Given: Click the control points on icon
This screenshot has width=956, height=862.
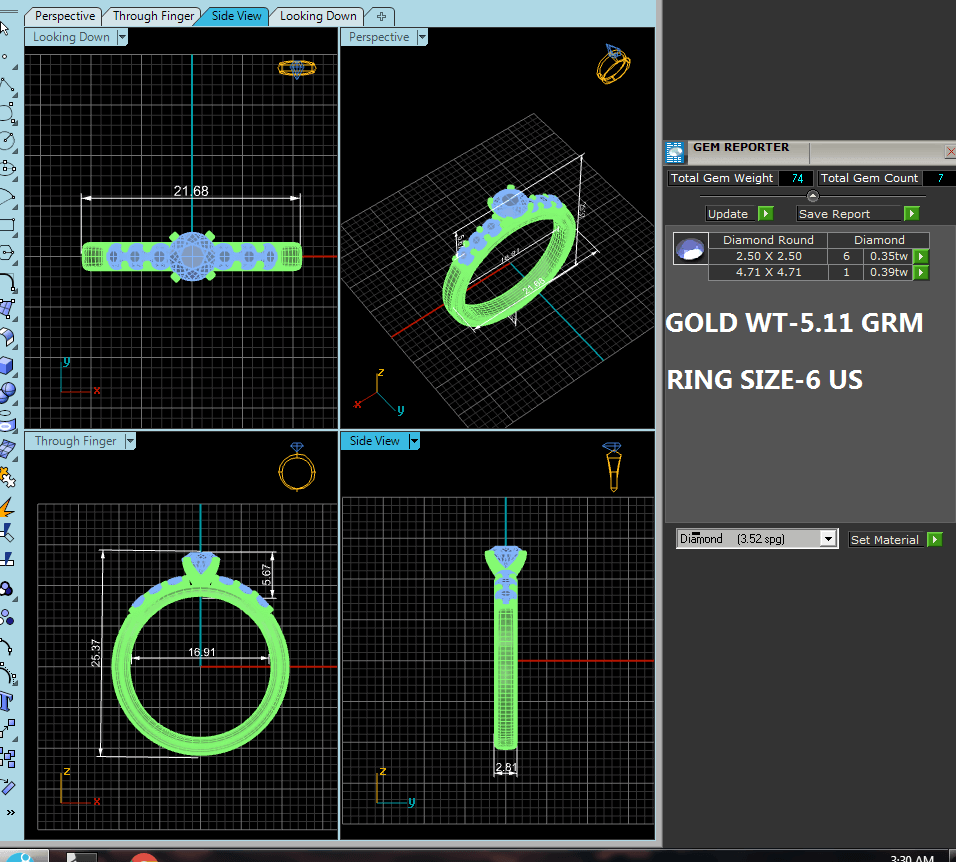Looking at the screenshot, I should [7, 674].
